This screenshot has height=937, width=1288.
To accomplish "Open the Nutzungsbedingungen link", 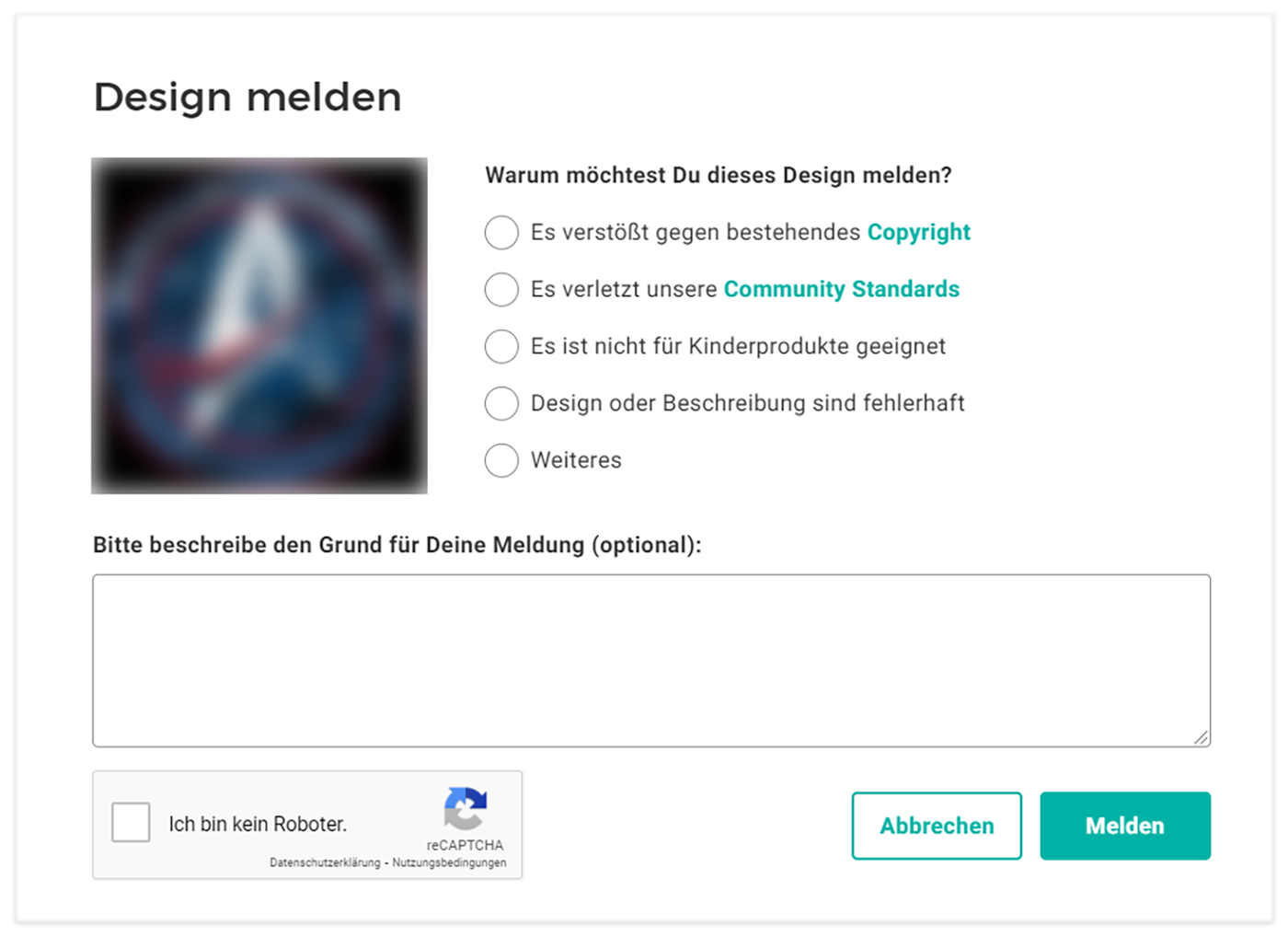I will [x=449, y=863].
